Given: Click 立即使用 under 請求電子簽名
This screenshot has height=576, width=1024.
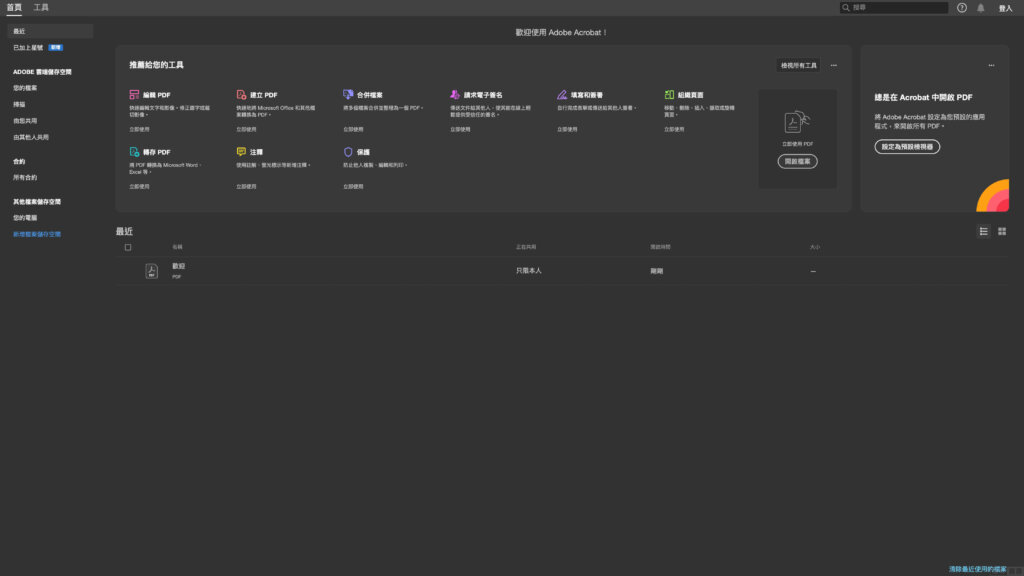Looking at the screenshot, I should click(x=460, y=129).
